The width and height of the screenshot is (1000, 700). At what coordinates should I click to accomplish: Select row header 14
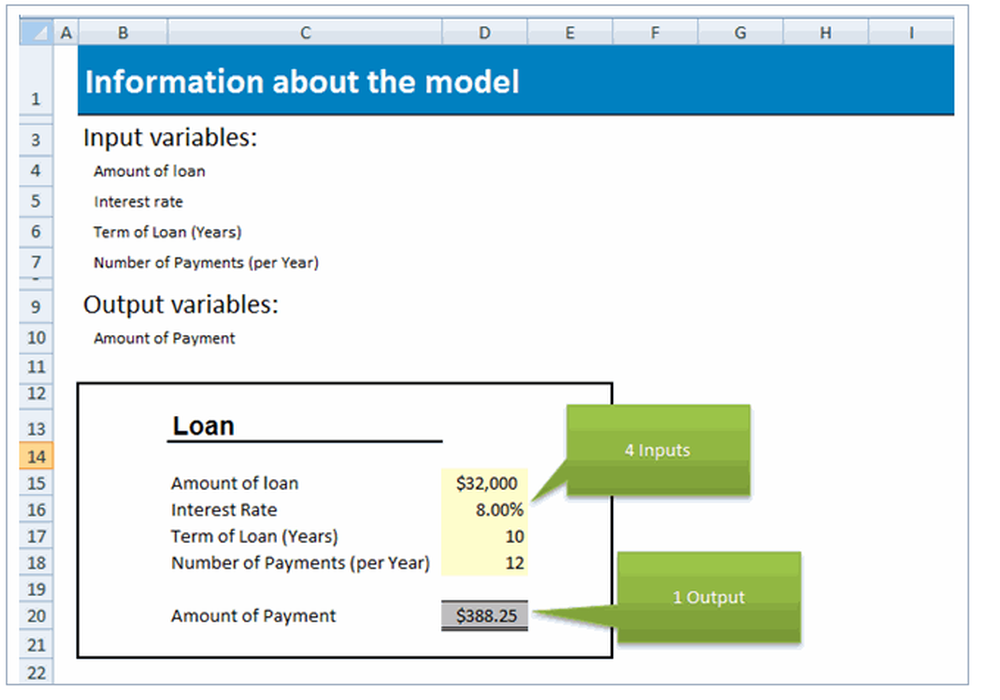[35, 457]
